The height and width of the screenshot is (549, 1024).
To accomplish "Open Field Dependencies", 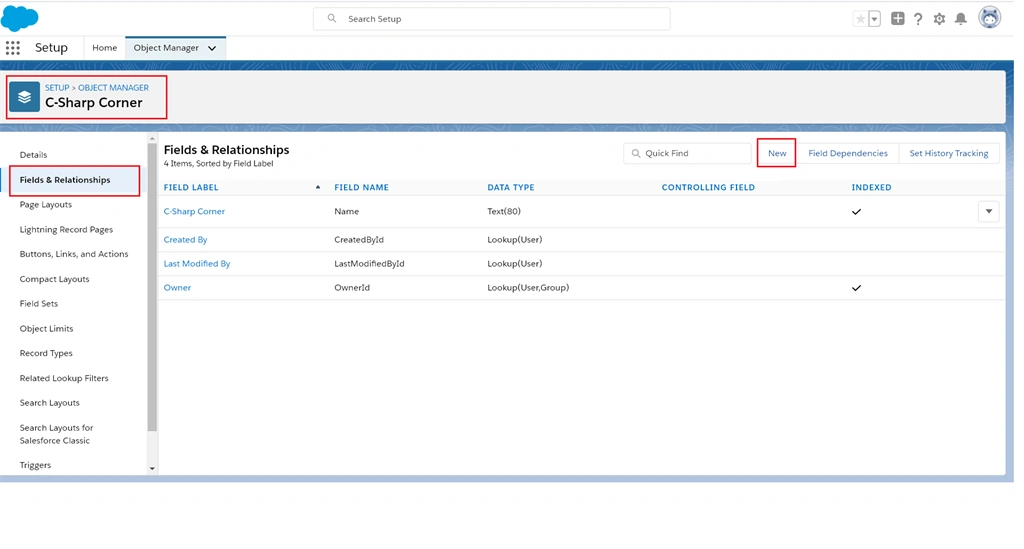I will click(x=848, y=153).
